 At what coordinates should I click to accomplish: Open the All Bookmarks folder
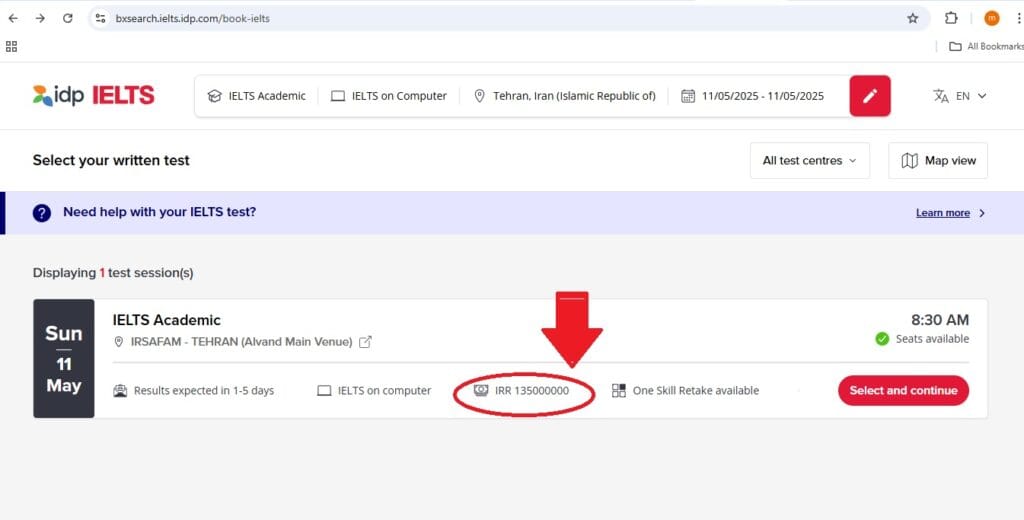[985, 46]
